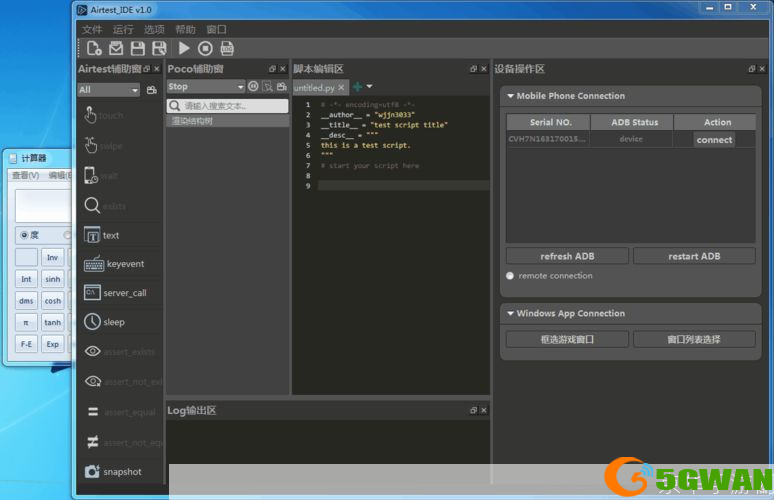Click the Poco record icon
The height and width of the screenshot is (500, 774).
281,86
